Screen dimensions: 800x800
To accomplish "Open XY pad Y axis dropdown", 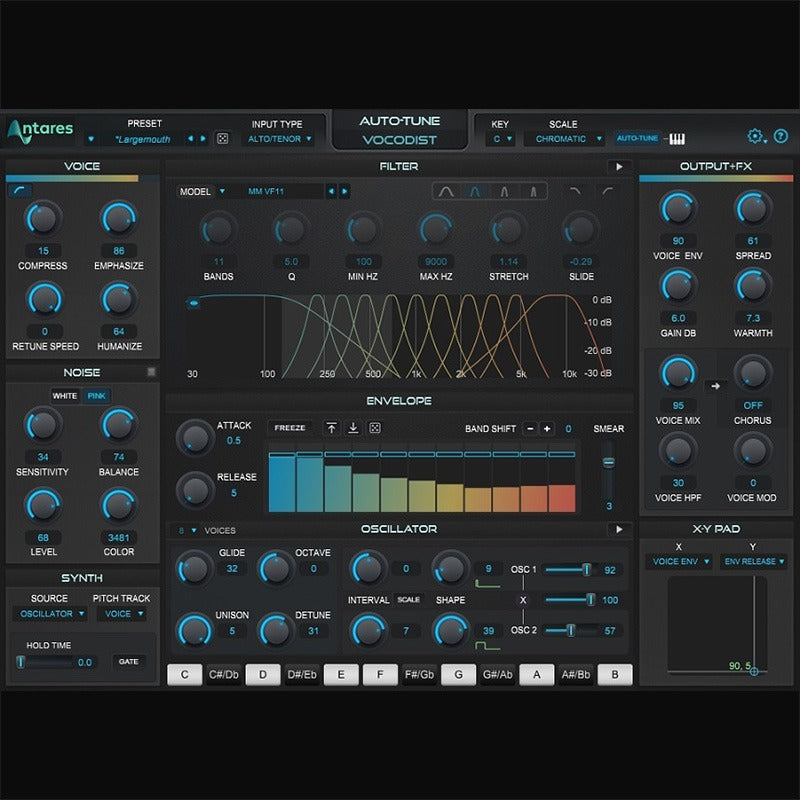I will pos(754,561).
